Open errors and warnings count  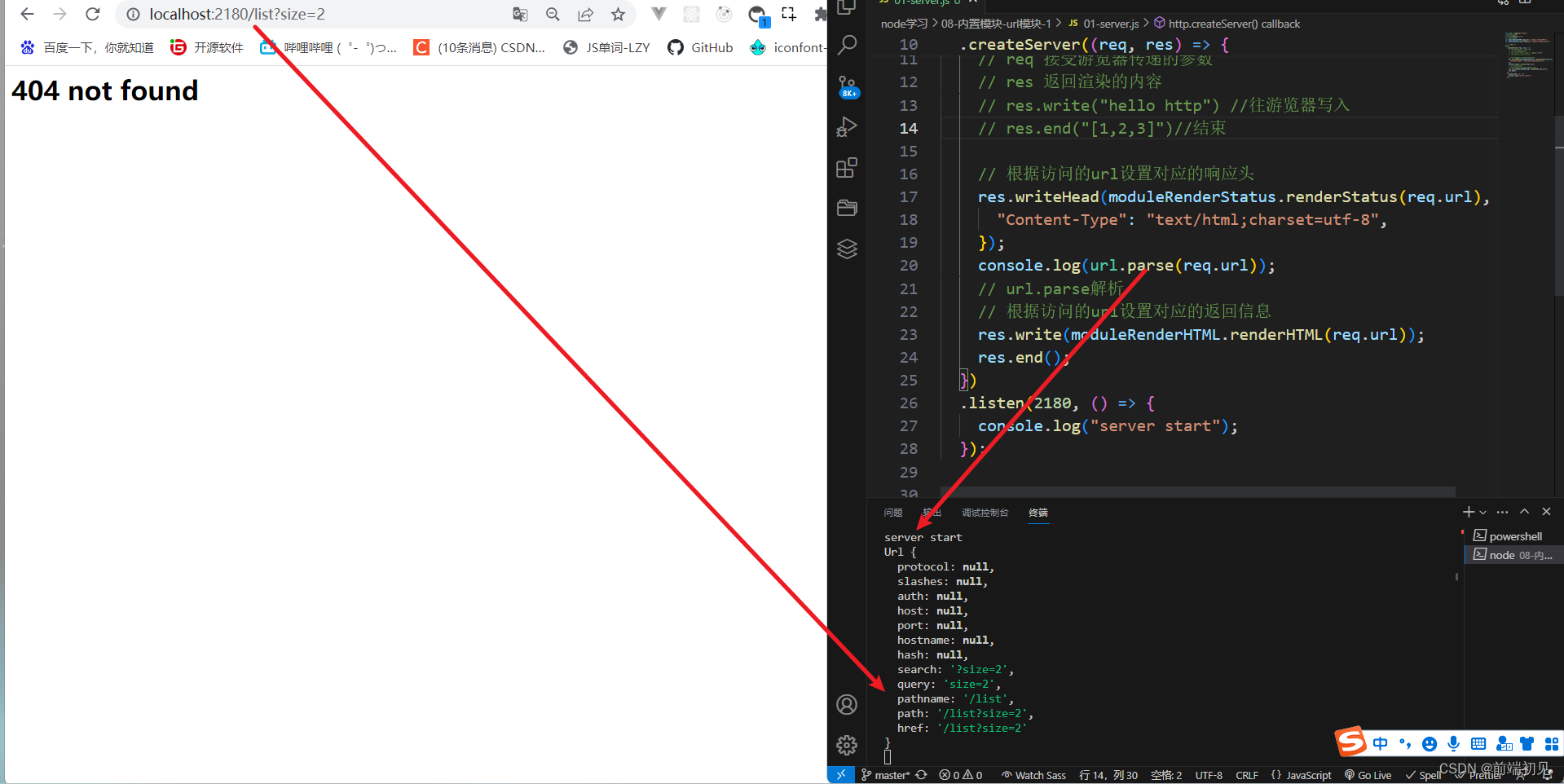click(961, 775)
